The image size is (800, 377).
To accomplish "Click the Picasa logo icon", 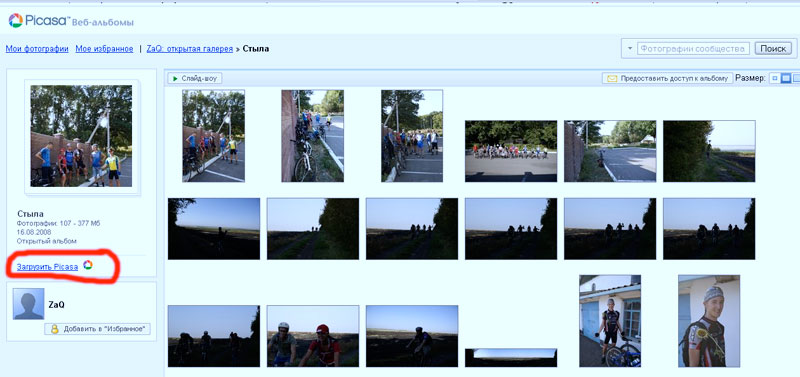I will coord(16,20).
